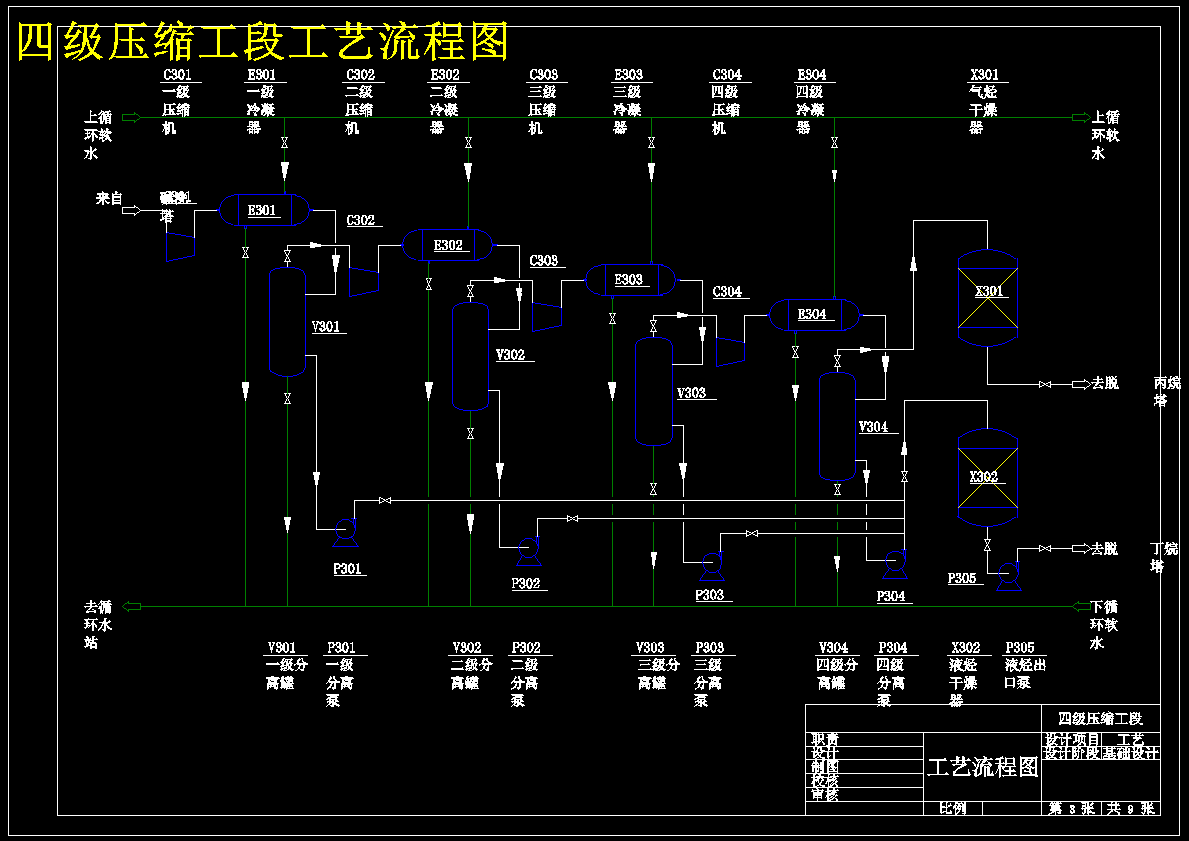Click the V301 separator tank drawing
The height and width of the screenshot is (841, 1189).
pyautogui.click(x=287, y=322)
